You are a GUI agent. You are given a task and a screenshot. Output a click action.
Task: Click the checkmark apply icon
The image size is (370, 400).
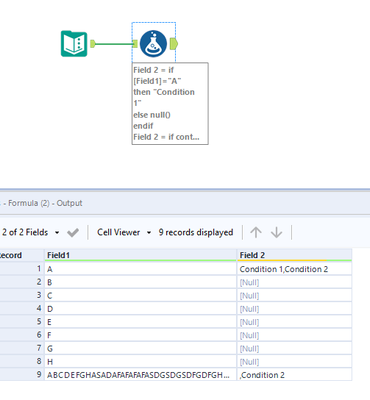point(73,232)
